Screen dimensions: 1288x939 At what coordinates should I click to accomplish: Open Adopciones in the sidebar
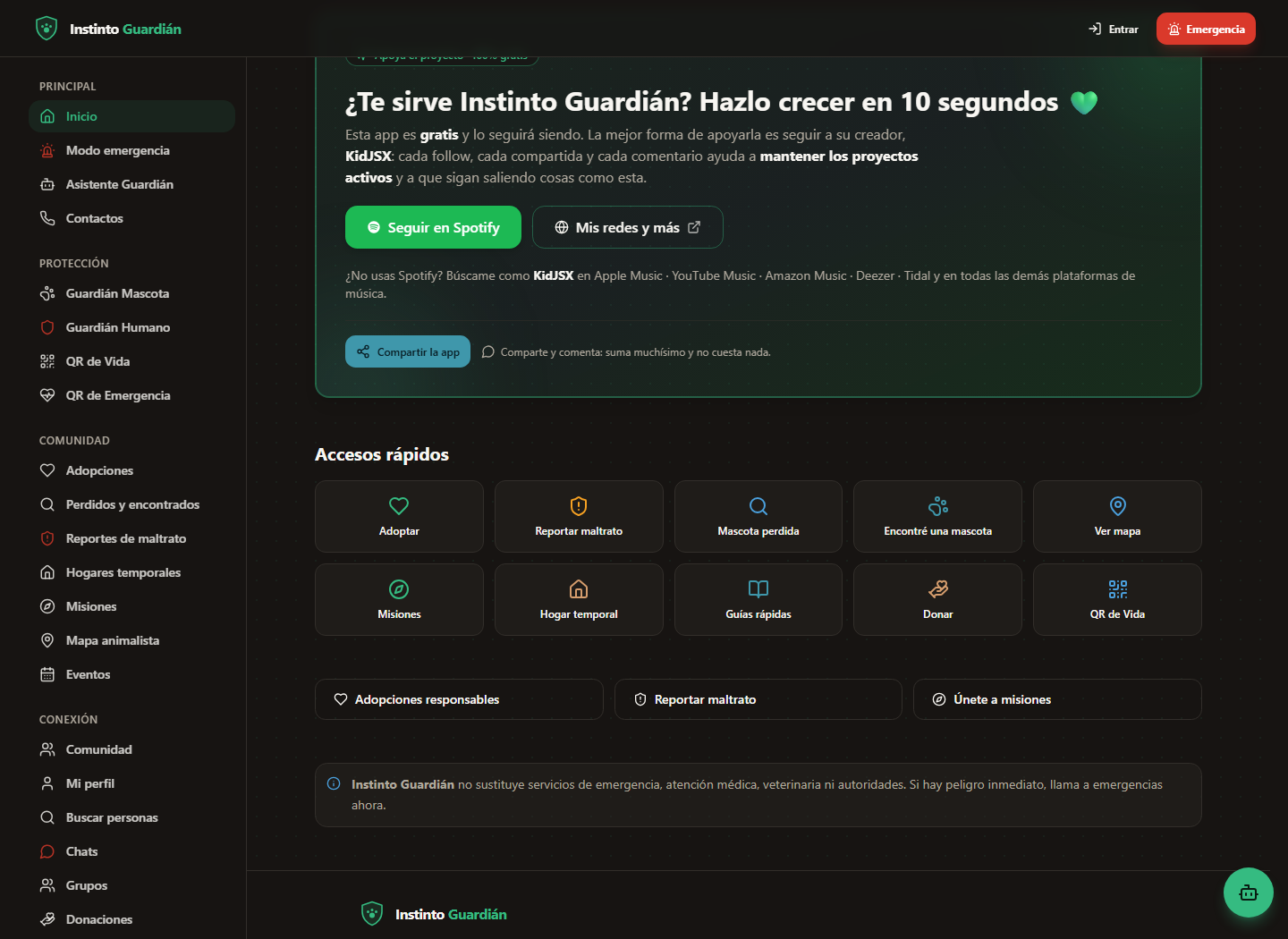pos(131,470)
